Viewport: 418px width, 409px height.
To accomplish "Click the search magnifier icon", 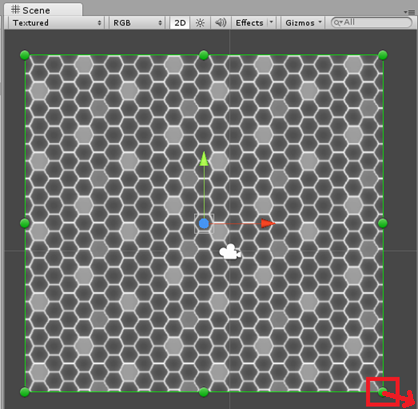I will click(x=338, y=22).
